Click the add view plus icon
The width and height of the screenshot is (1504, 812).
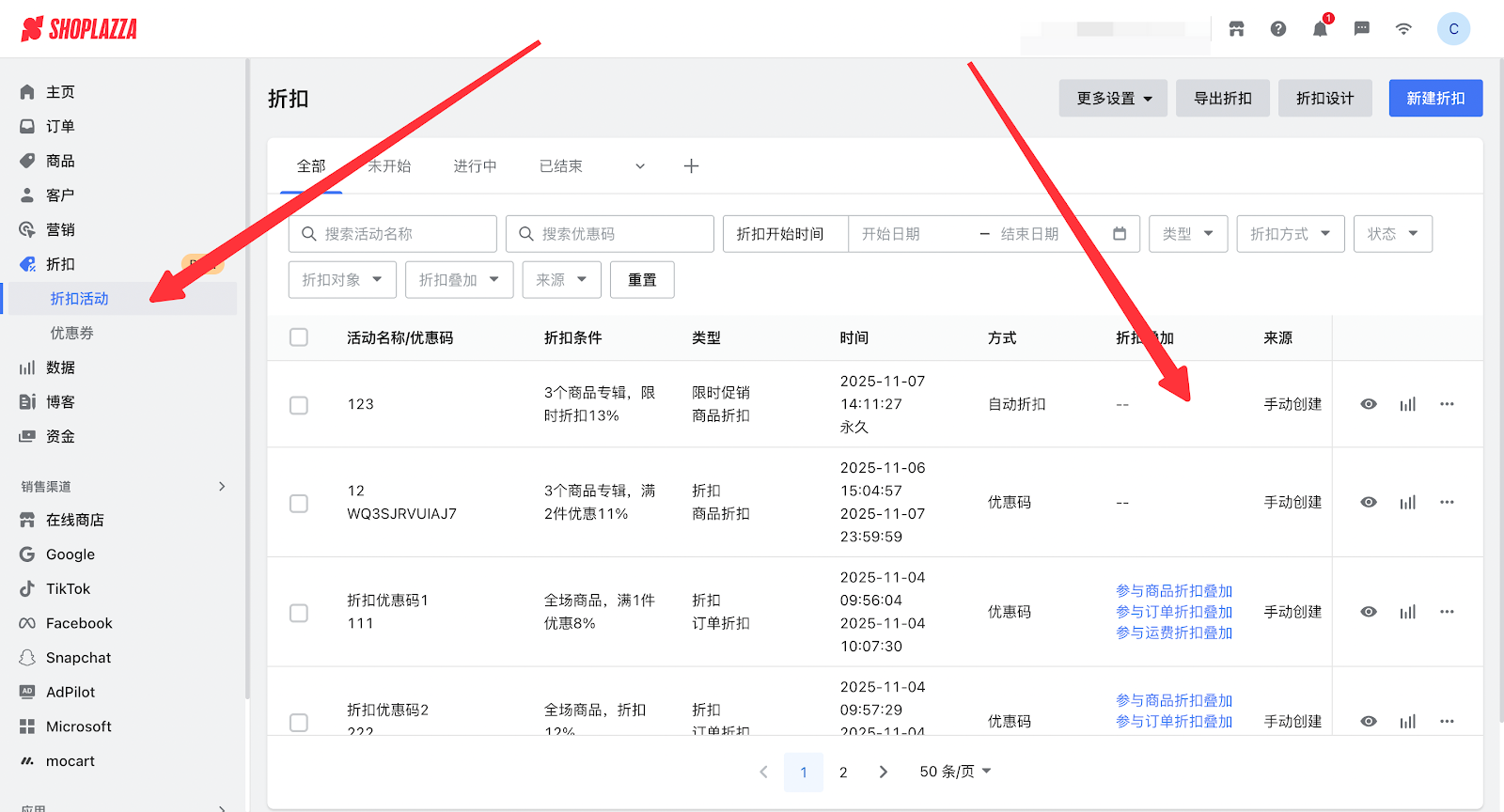click(x=691, y=166)
